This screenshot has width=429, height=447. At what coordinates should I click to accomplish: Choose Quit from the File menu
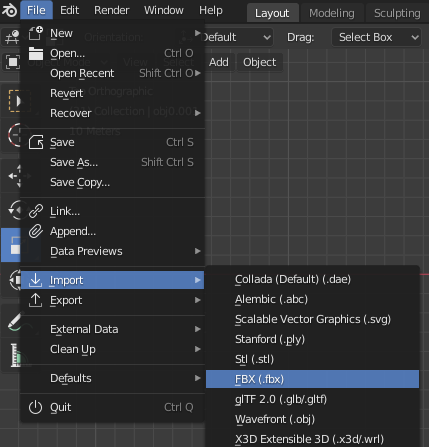point(112,407)
